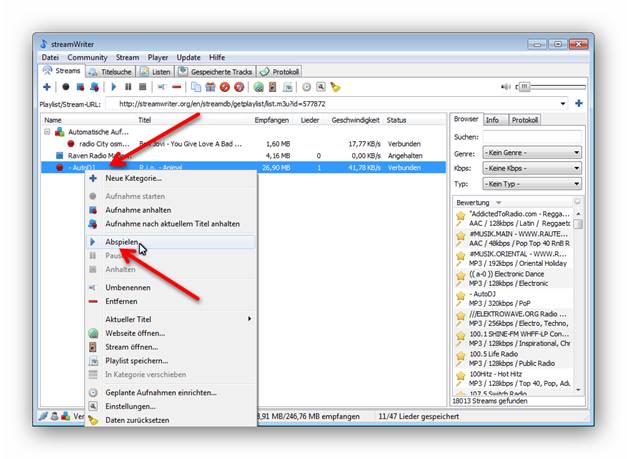Choose Neue Kategorie... in the context menu
This screenshot has width=627, height=459.
click(171, 178)
